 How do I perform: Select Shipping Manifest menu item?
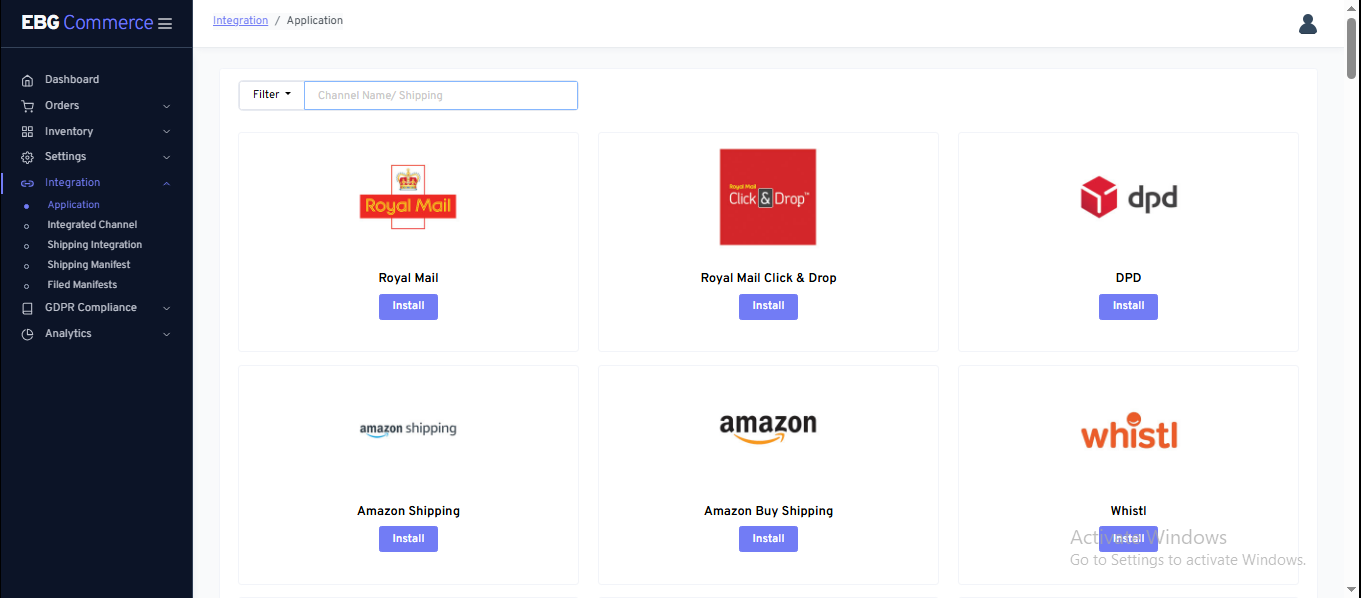tap(89, 265)
